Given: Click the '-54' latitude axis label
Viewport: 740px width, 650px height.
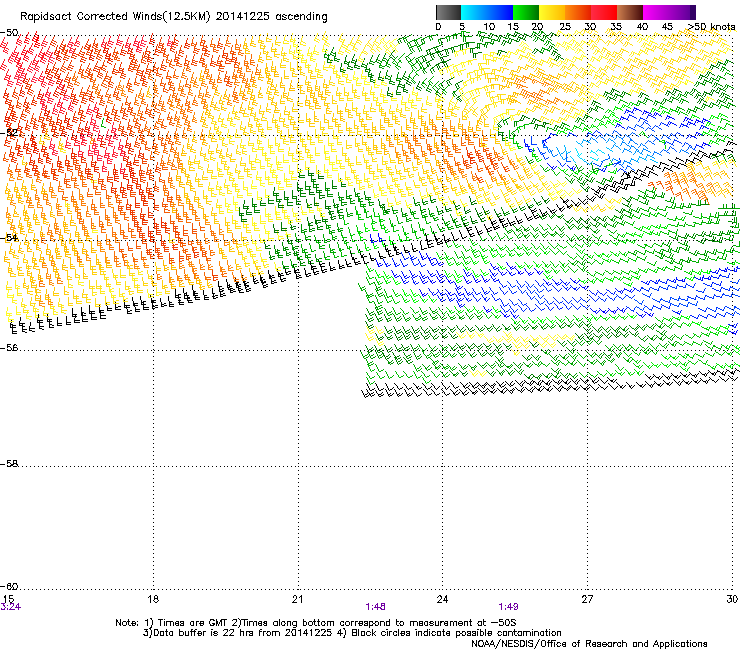Looking at the screenshot, I should coord(9,237).
